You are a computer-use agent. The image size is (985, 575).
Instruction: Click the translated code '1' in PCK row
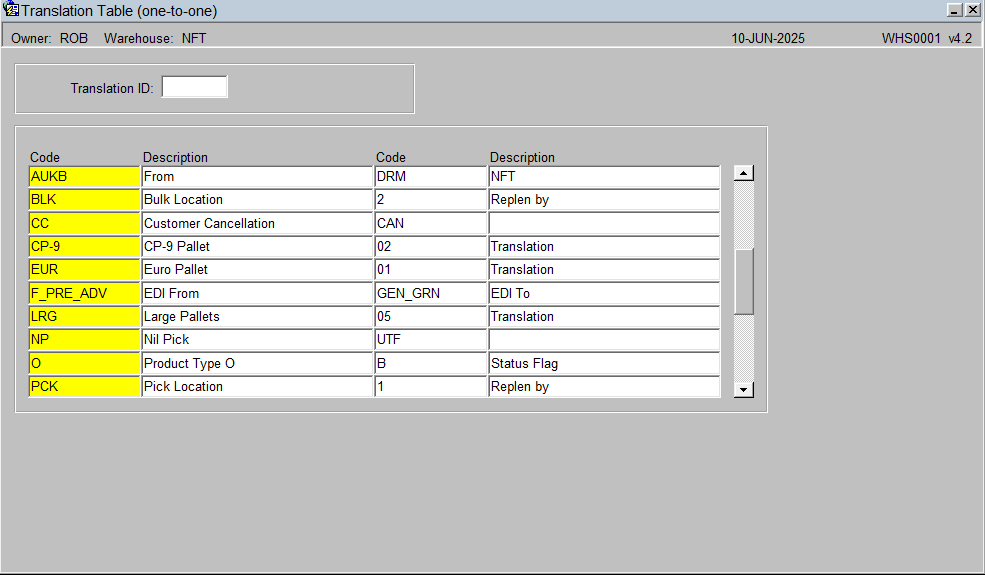tap(431, 386)
